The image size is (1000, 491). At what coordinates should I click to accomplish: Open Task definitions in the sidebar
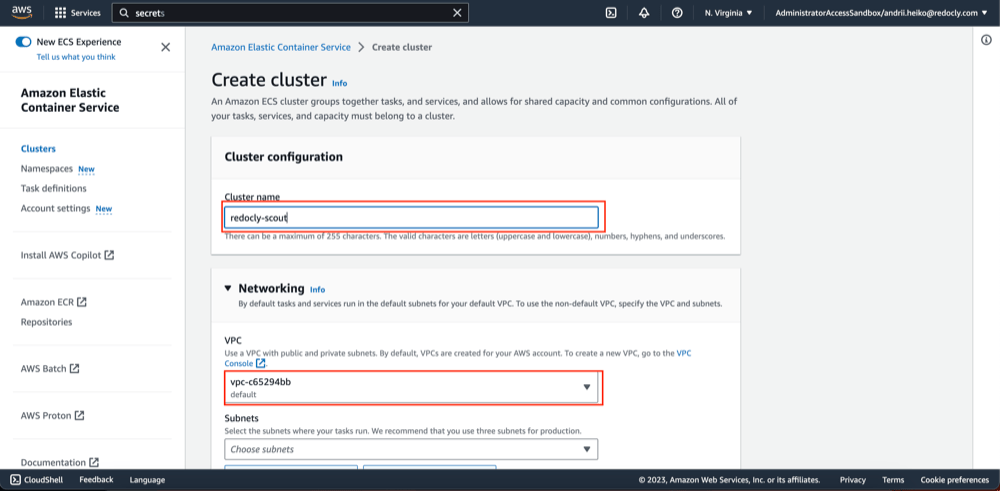[54, 189]
